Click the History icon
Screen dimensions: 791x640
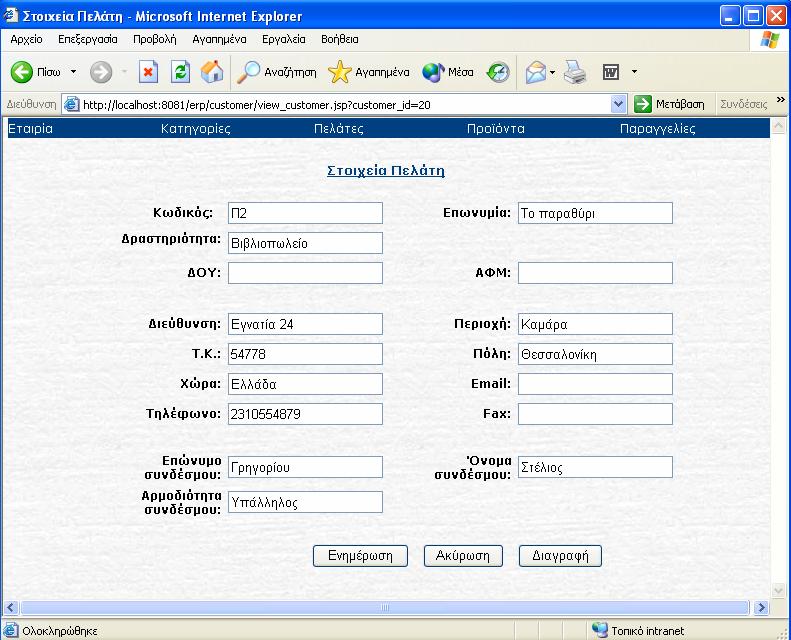point(498,72)
